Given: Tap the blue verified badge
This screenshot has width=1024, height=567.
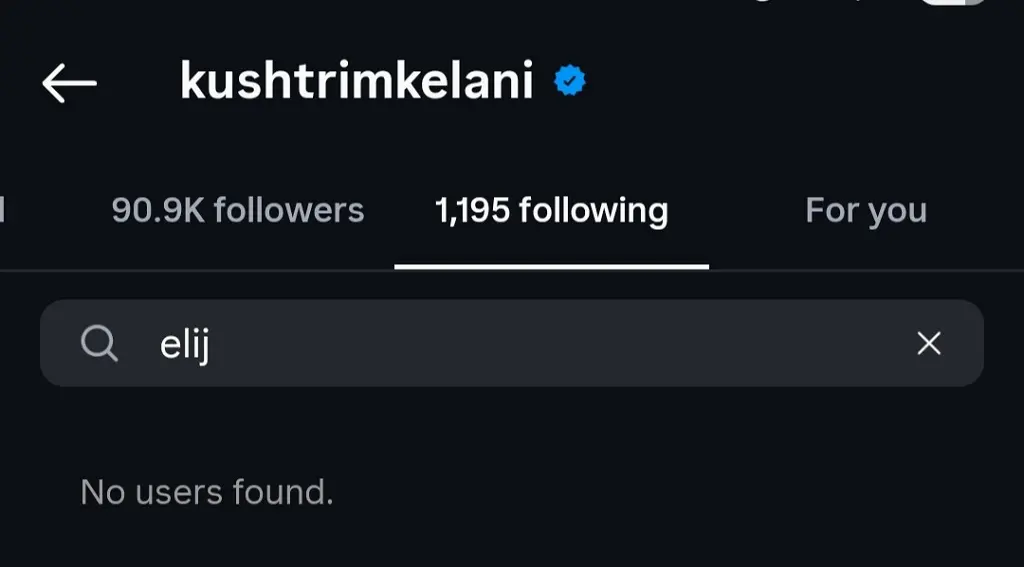Looking at the screenshot, I should [x=569, y=81].
